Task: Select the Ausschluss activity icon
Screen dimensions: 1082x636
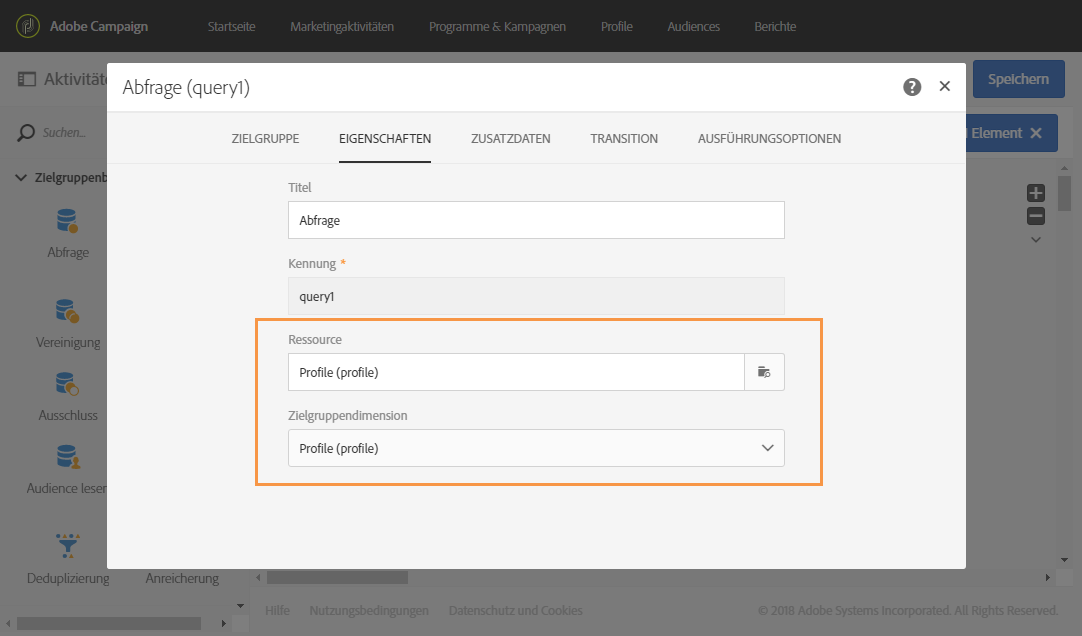Action: point(67,384)
